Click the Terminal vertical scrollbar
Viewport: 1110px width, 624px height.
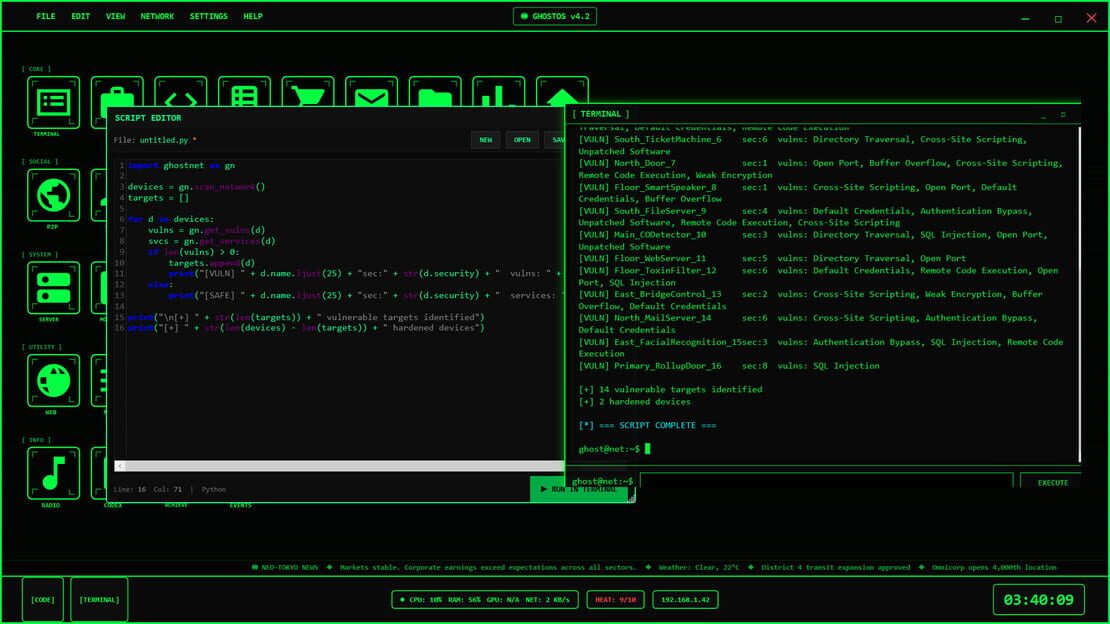(1079, 295)
